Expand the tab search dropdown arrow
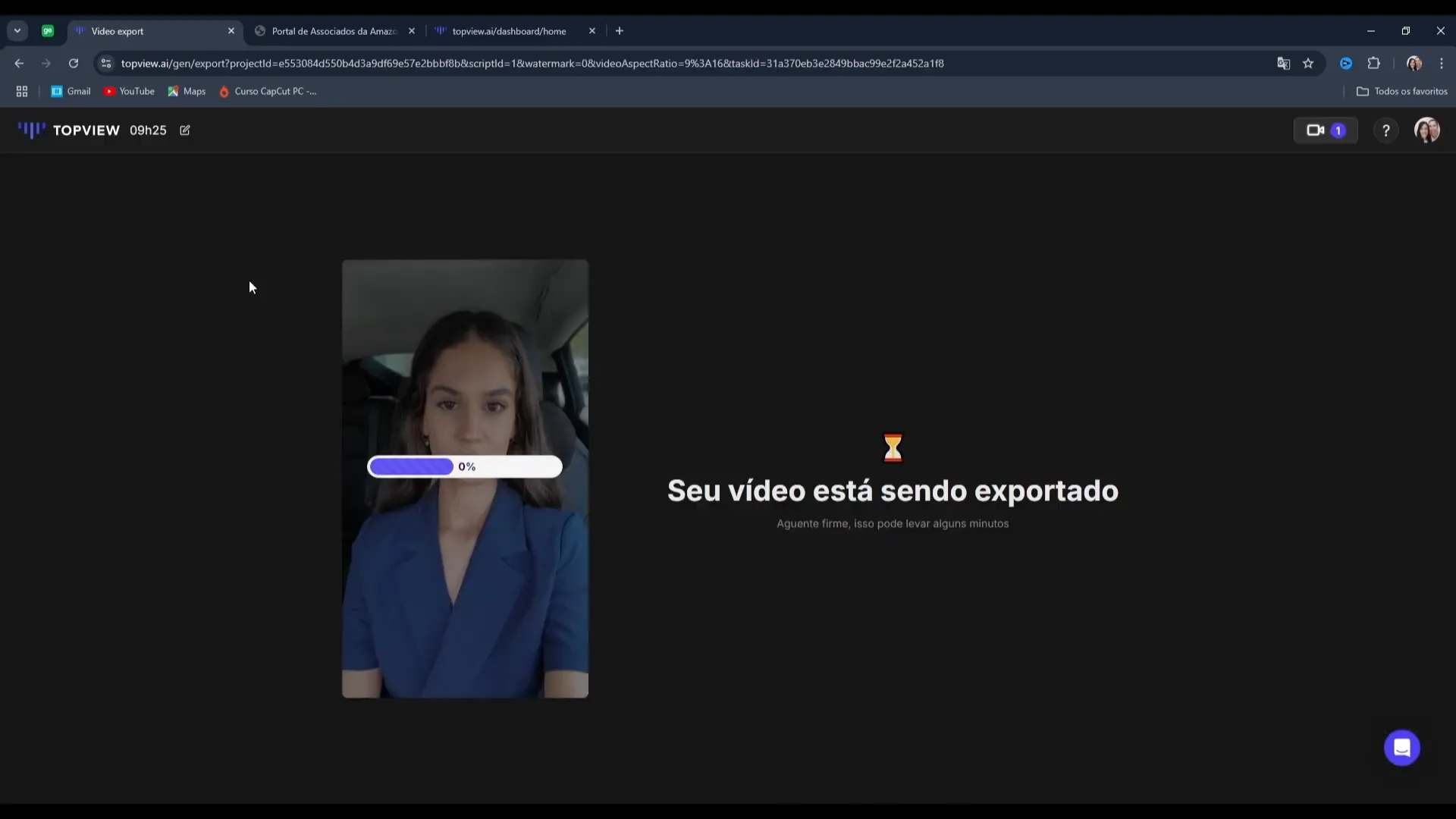 point(17,31)
